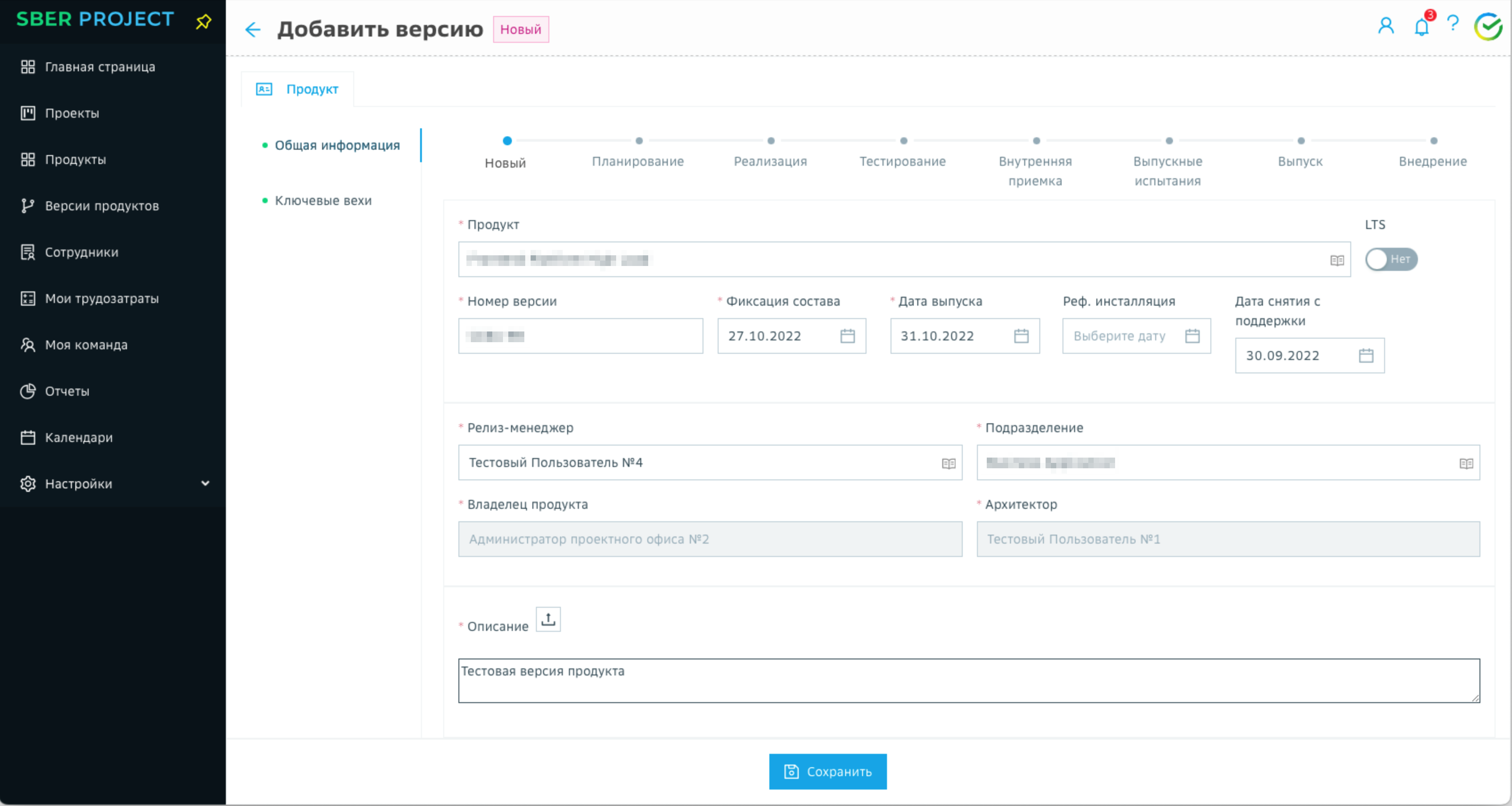Open the Фиксация состава calendar picker
The width and height of the screenshot is (1512, 806).
pos(847,336)
